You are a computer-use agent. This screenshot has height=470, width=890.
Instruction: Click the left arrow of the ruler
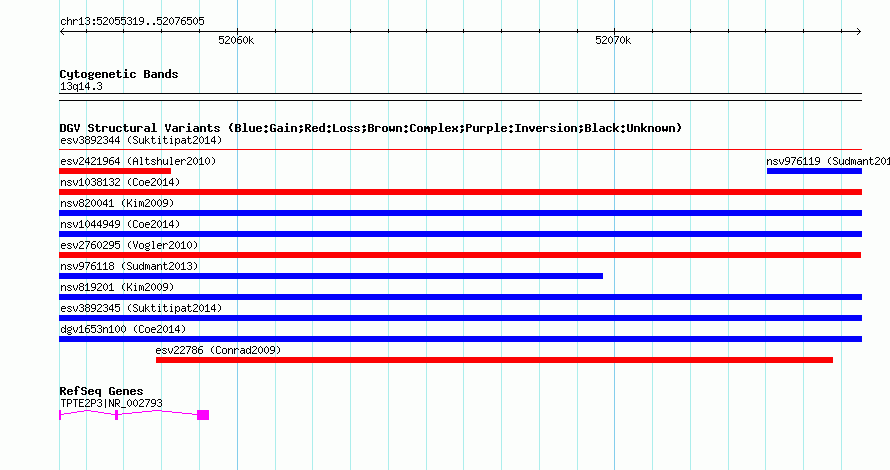coord(63,31)
